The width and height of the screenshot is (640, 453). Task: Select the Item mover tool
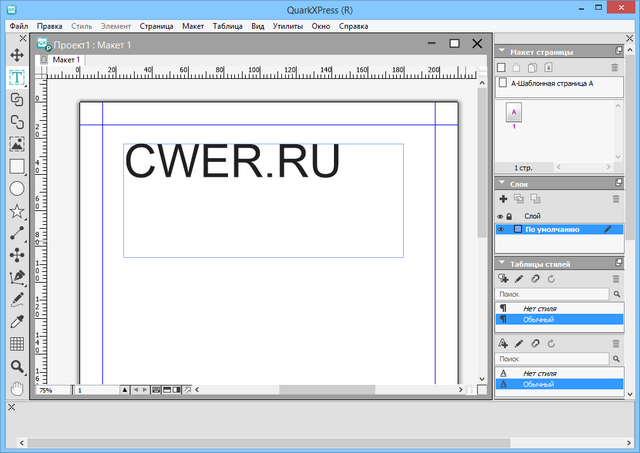coord(16,54)
